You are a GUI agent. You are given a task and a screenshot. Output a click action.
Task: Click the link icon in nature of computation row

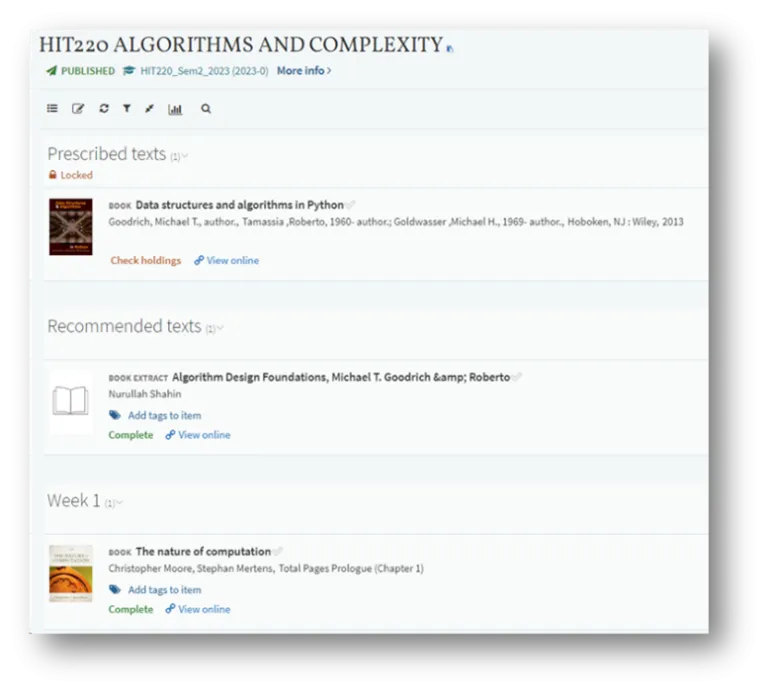(170, 609)
